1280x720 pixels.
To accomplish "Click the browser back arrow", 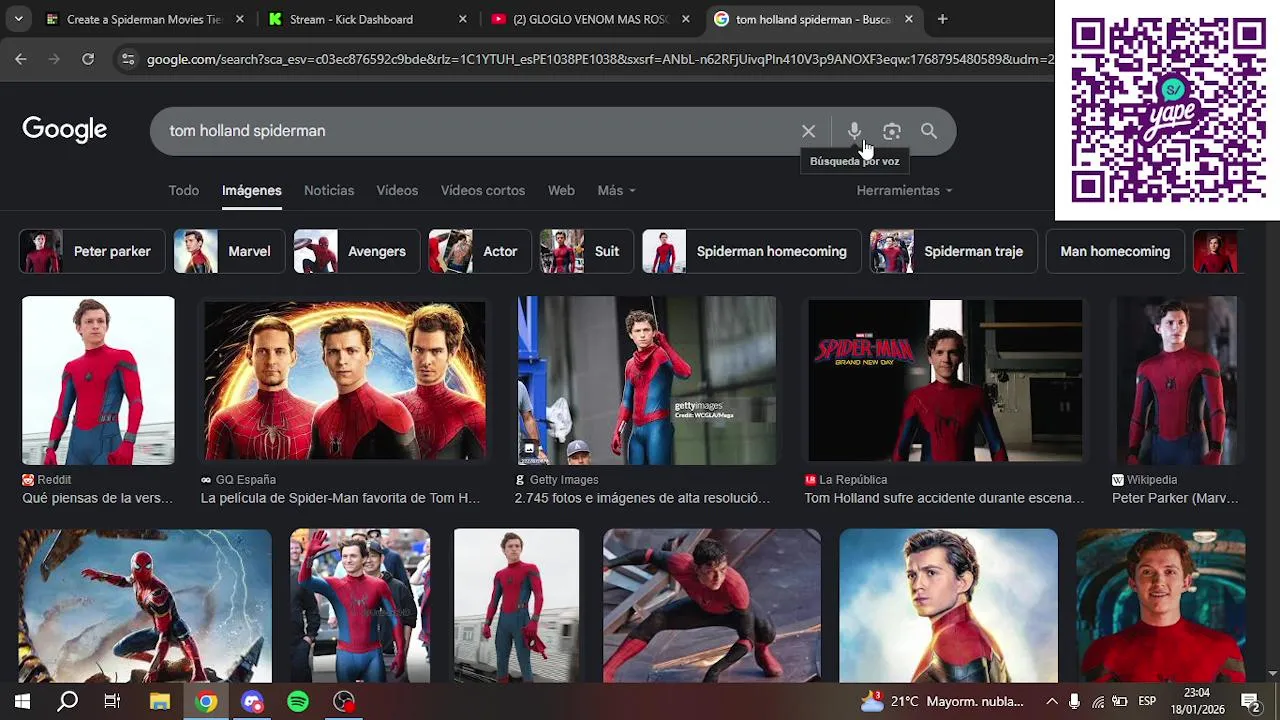I will coord(21,59).
